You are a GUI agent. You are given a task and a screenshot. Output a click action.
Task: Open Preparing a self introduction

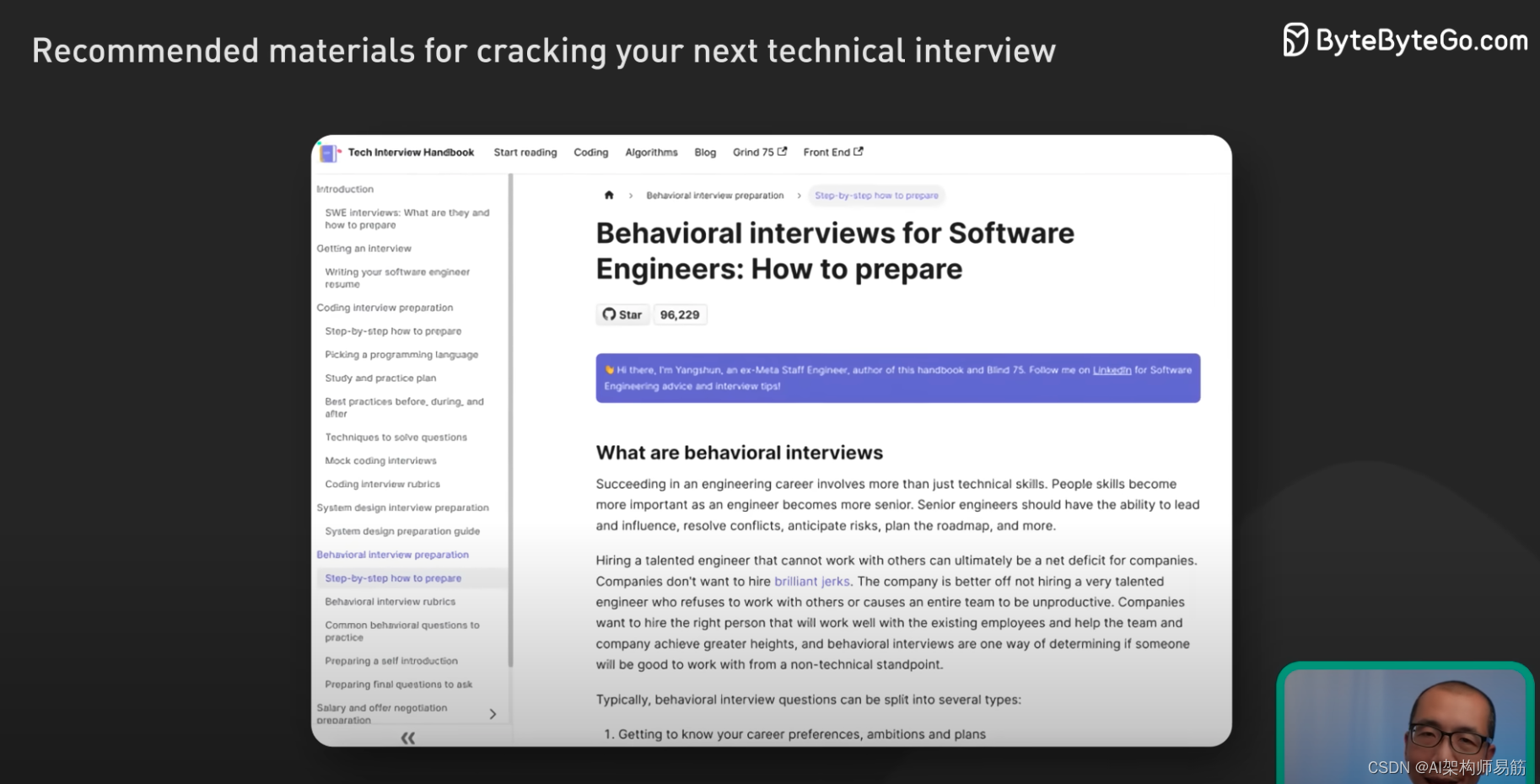[x=391, y=661]
